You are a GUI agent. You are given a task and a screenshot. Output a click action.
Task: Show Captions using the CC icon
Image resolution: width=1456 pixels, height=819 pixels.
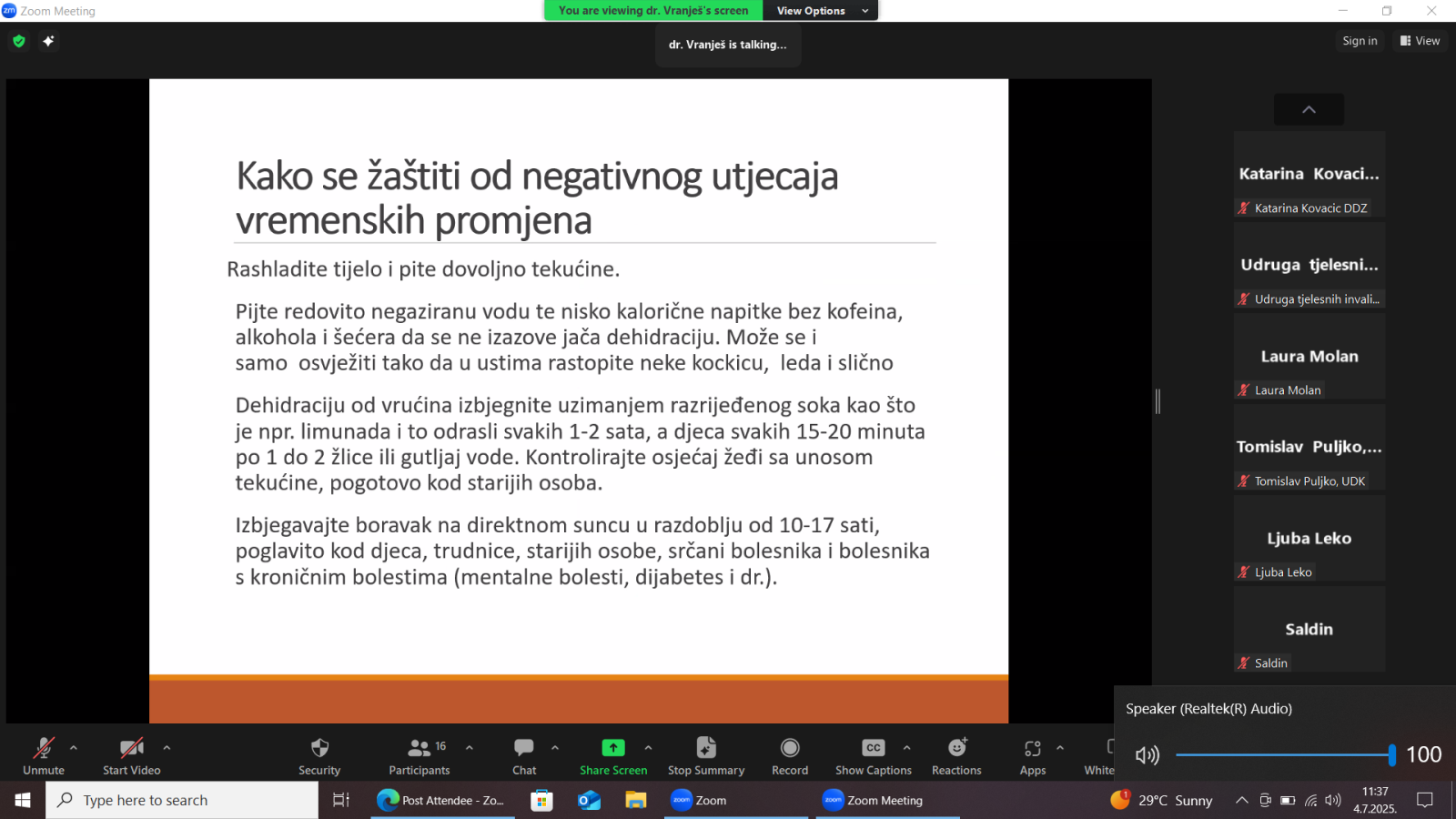click(x=874, y=748)
